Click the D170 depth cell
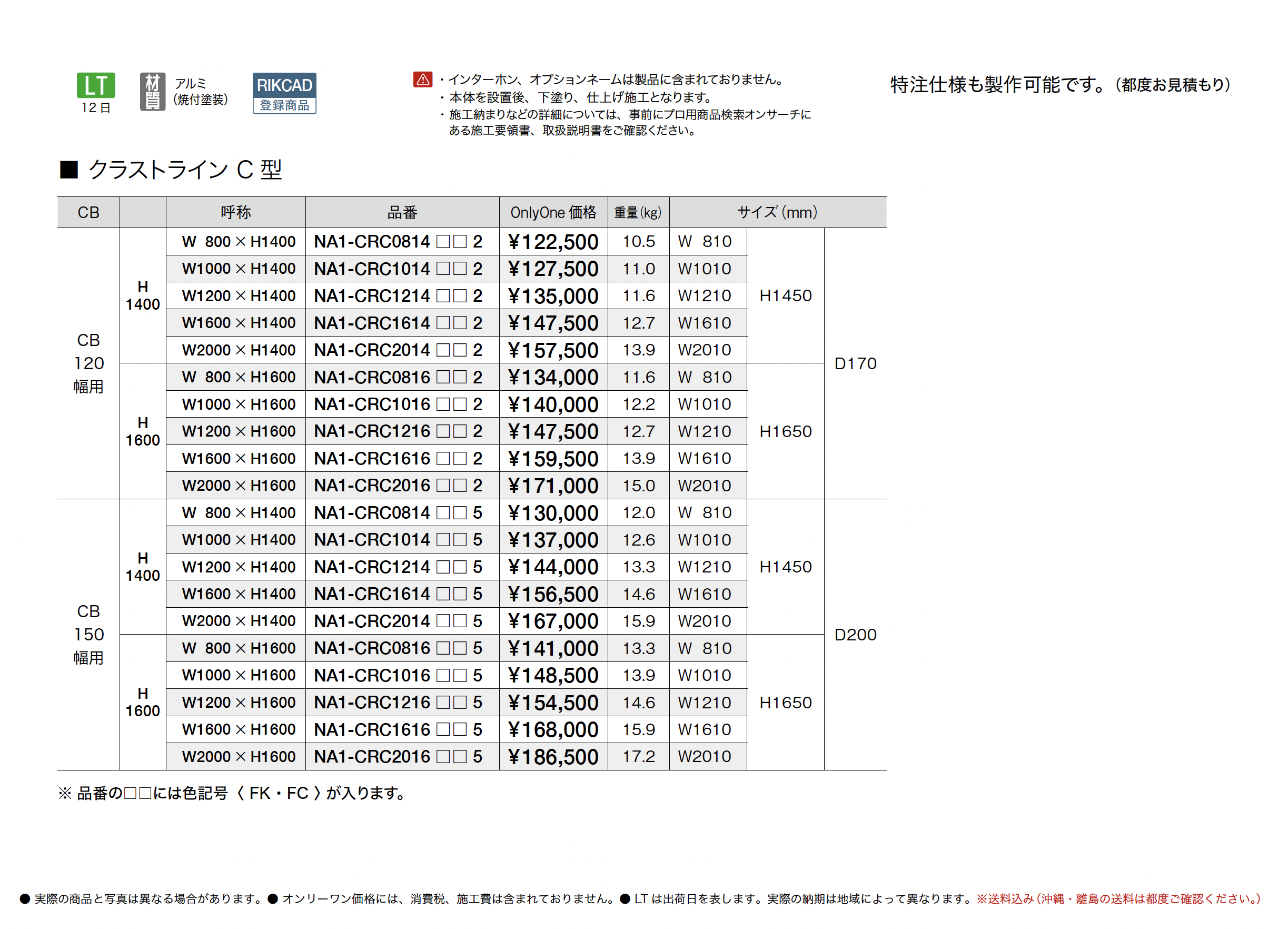1288x929 pixels. pos(855,363)
